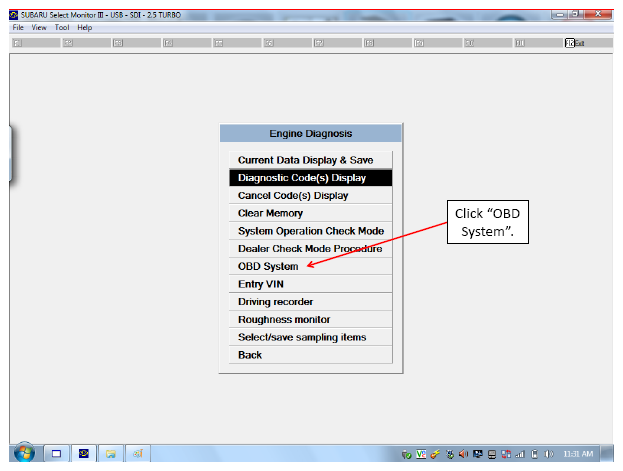Click the orange plug tray icon
The width and height of the screenshot is (623, 471).
(435, 454)
